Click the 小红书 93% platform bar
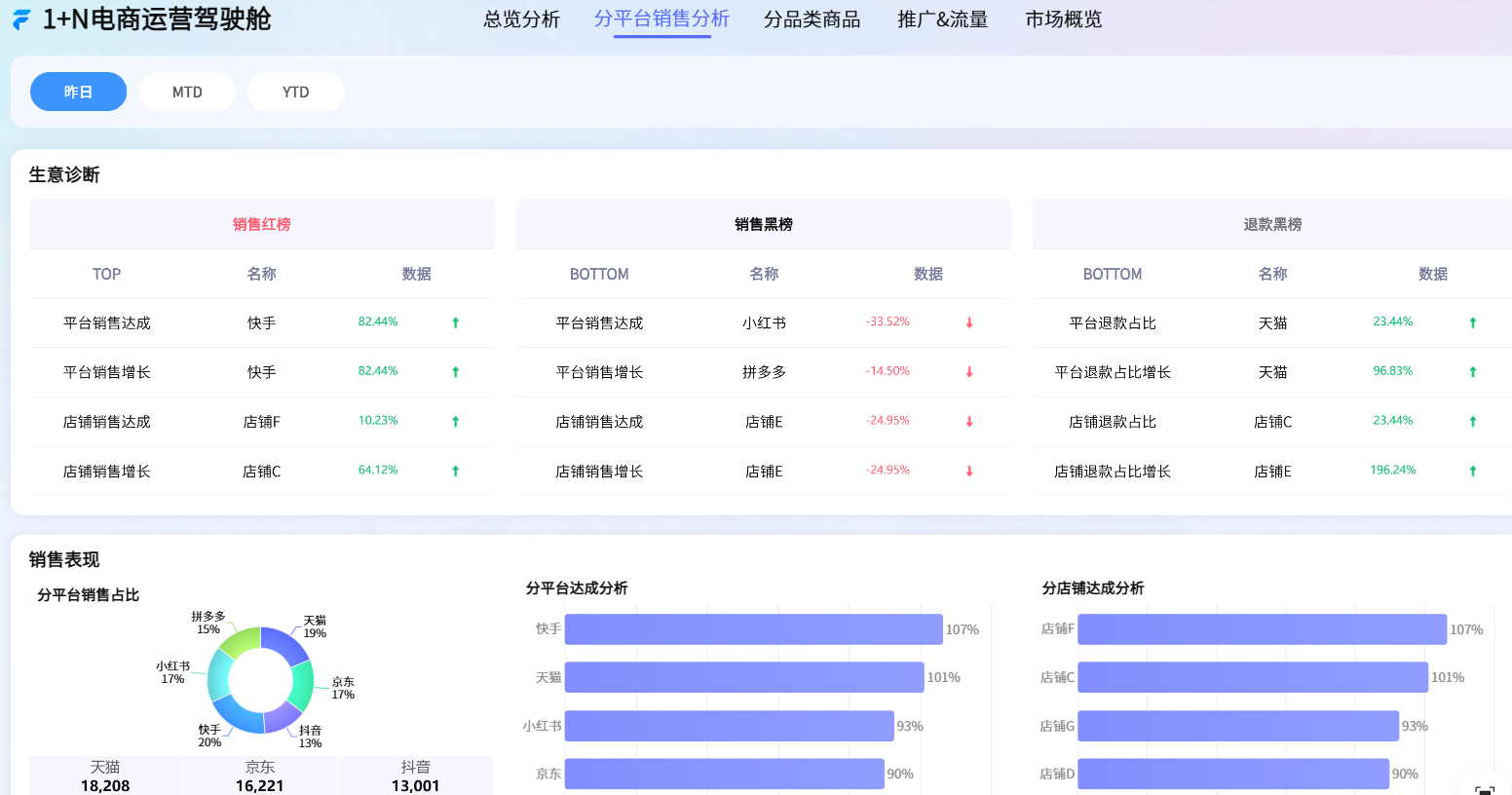This screenshot has height=795, width=1512. coord(730,726)
